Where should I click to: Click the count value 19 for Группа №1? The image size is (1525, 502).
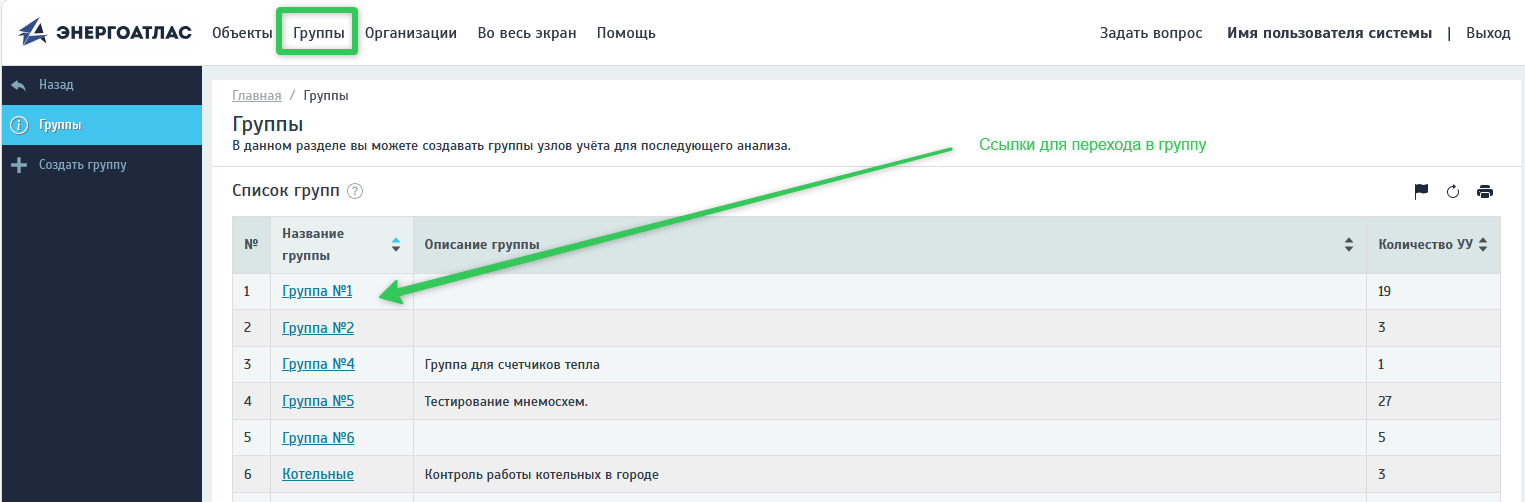point(1384,292)
